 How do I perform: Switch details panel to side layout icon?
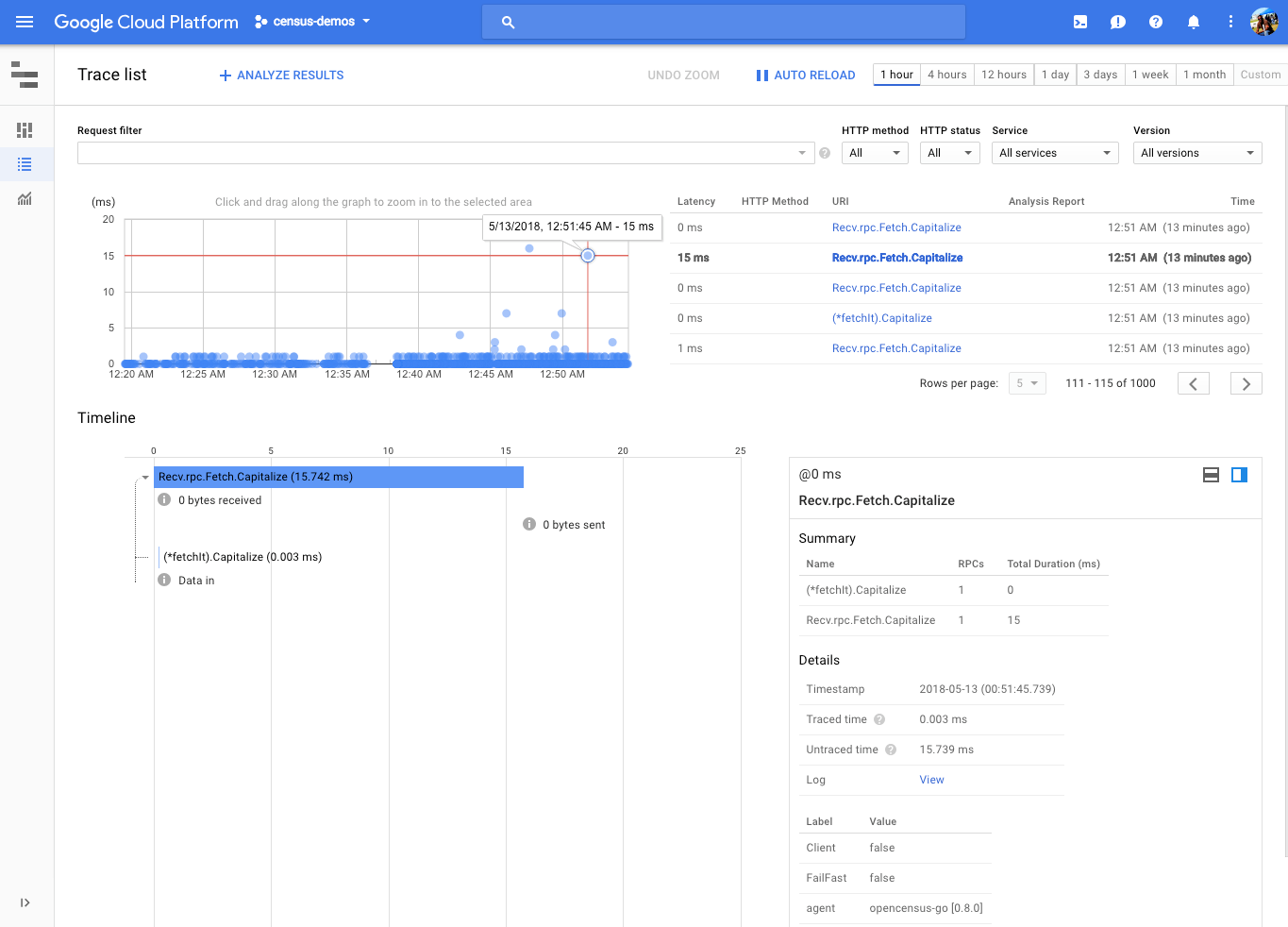[1240, 475]
